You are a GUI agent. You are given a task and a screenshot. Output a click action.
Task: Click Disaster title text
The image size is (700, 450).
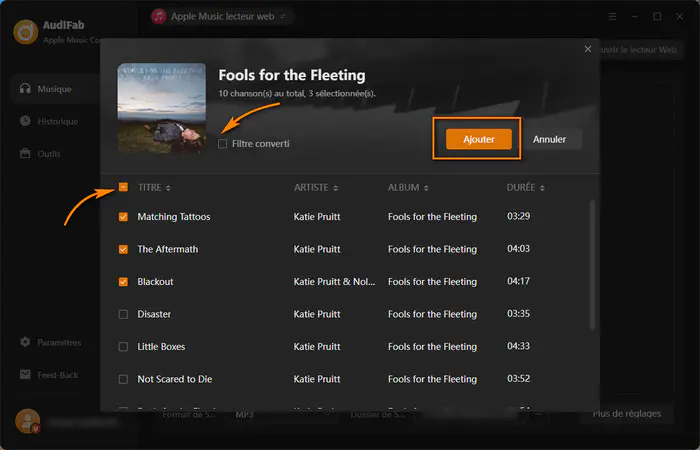coord(154,314)
